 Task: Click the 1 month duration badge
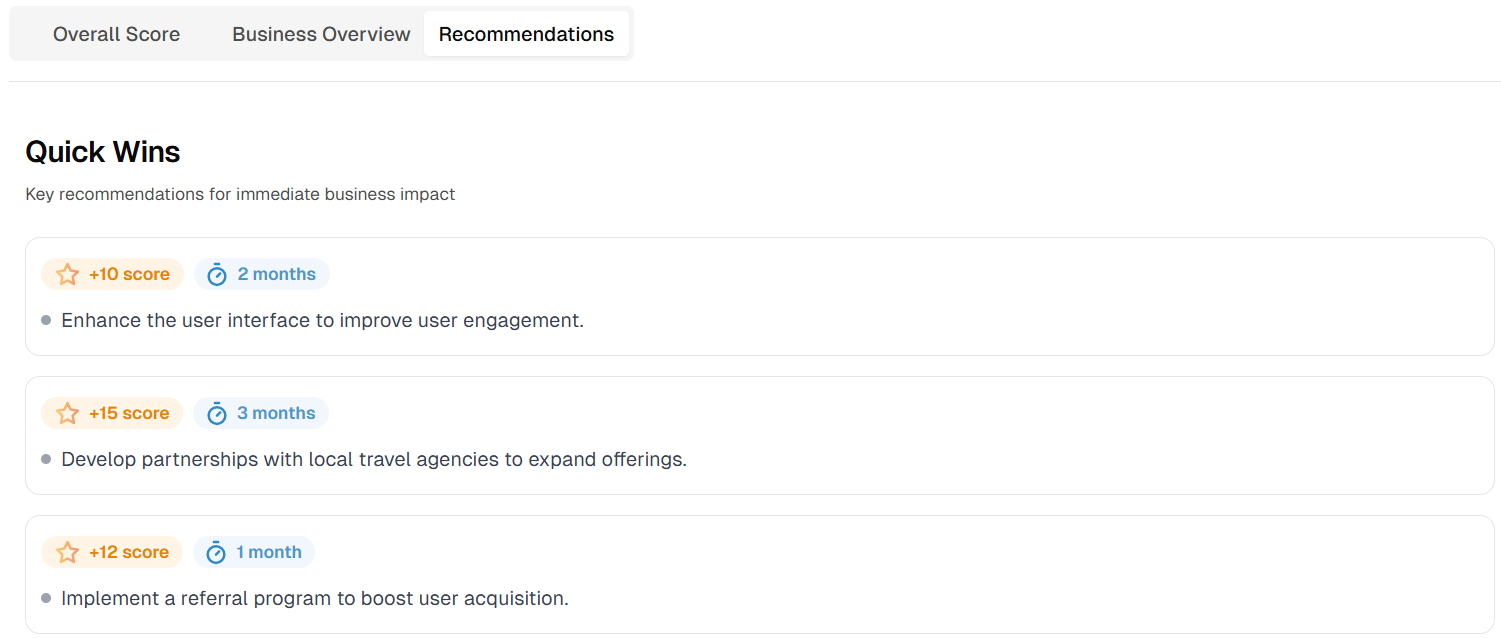254,552
